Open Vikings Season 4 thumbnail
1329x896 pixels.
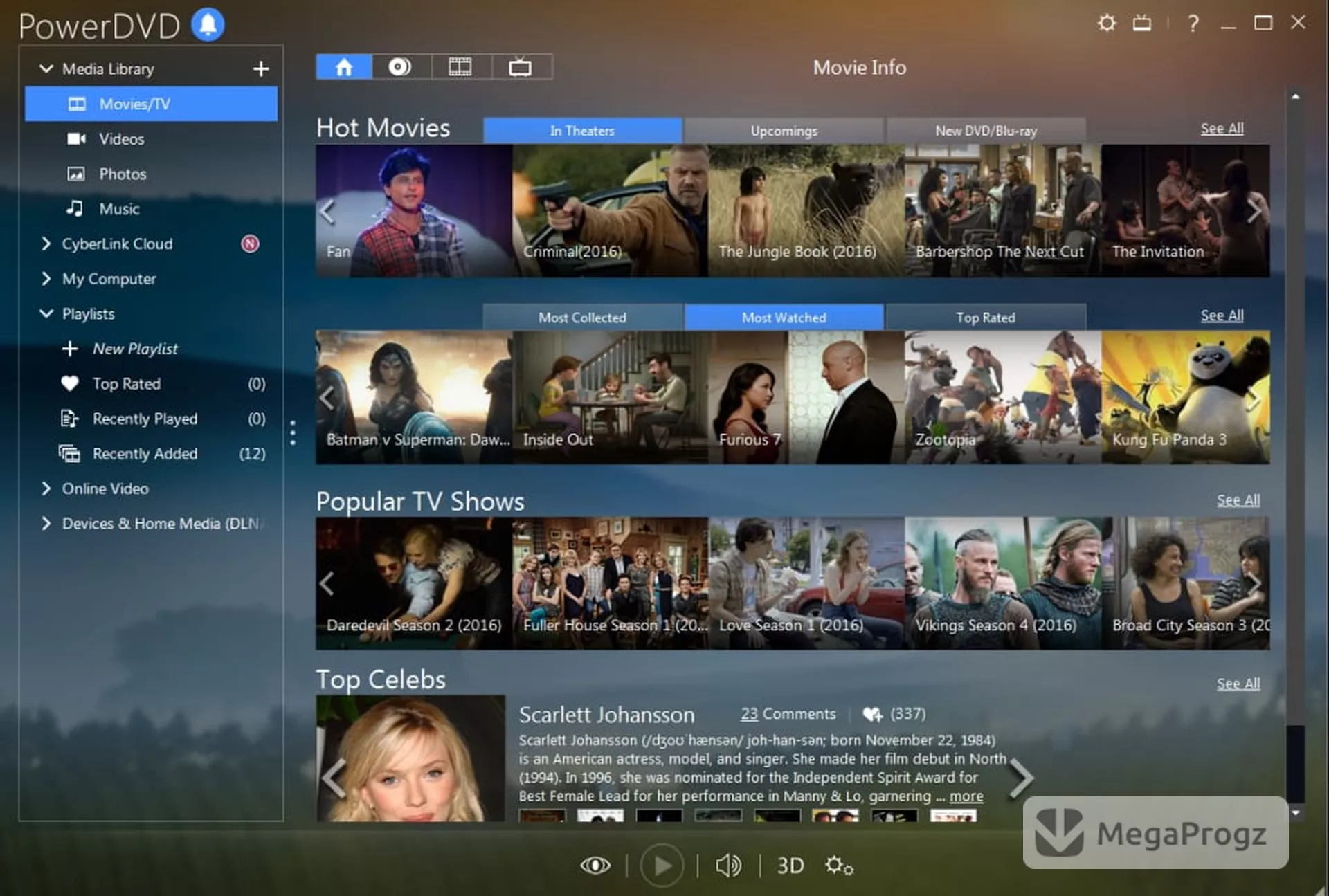tap(1002, 583)
